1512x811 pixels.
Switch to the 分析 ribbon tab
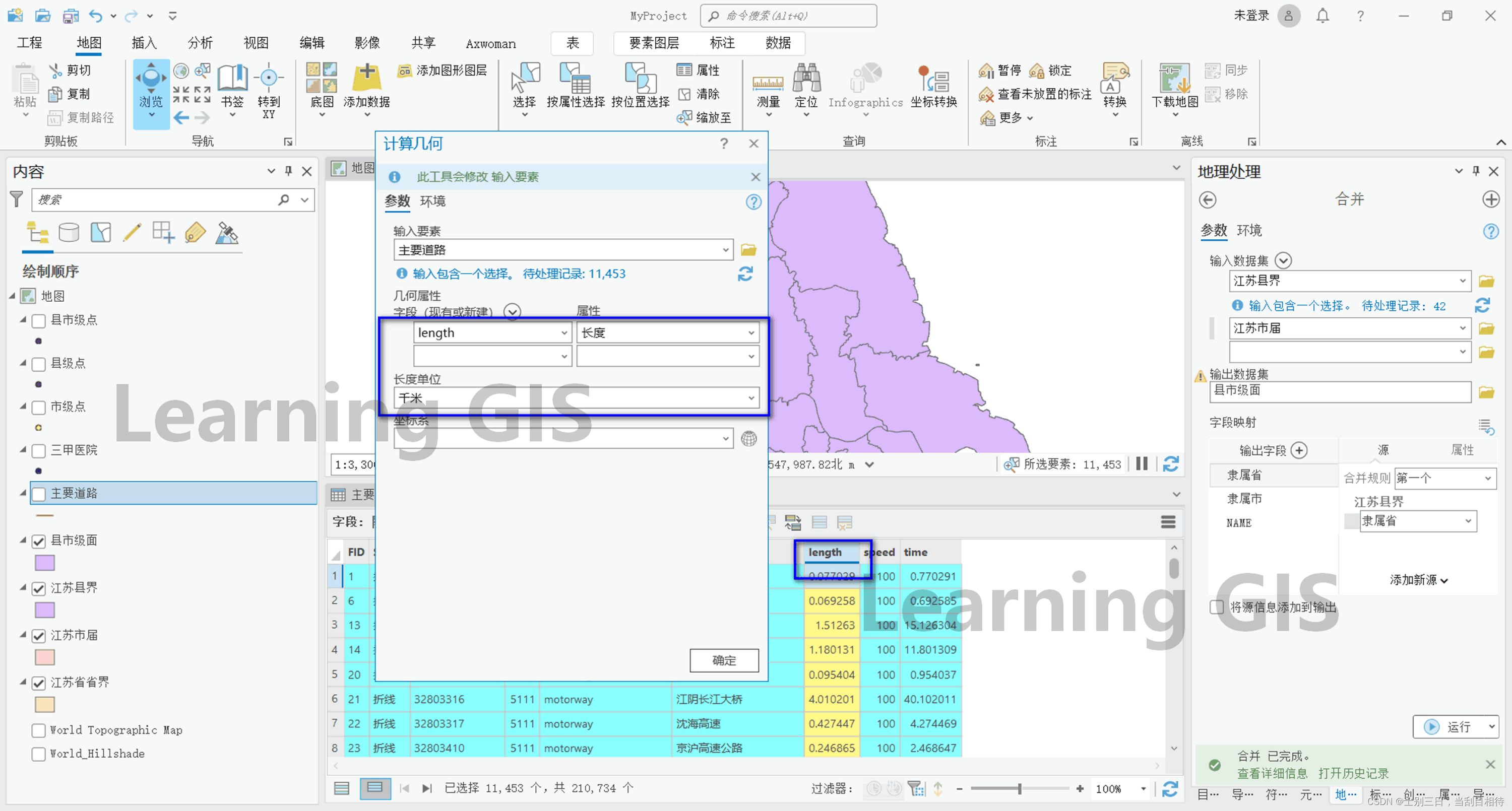tap(200, 43)
